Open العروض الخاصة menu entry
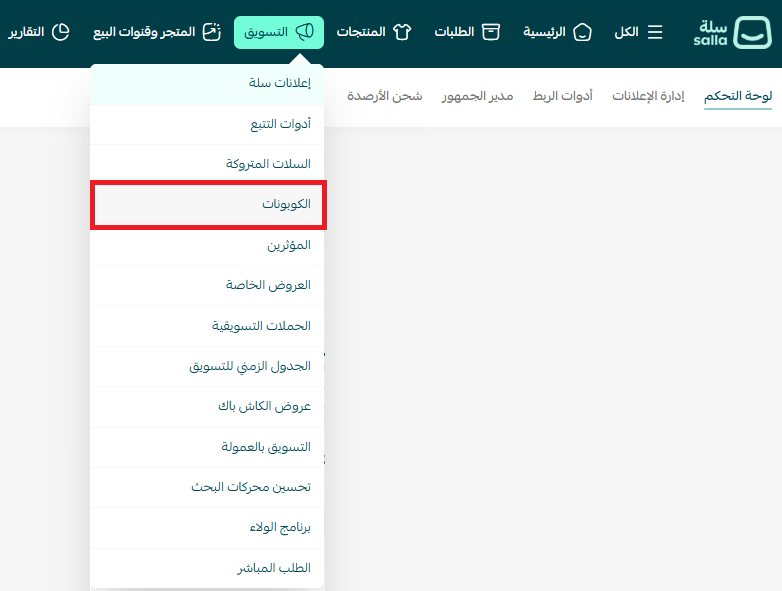 point(268,285)
